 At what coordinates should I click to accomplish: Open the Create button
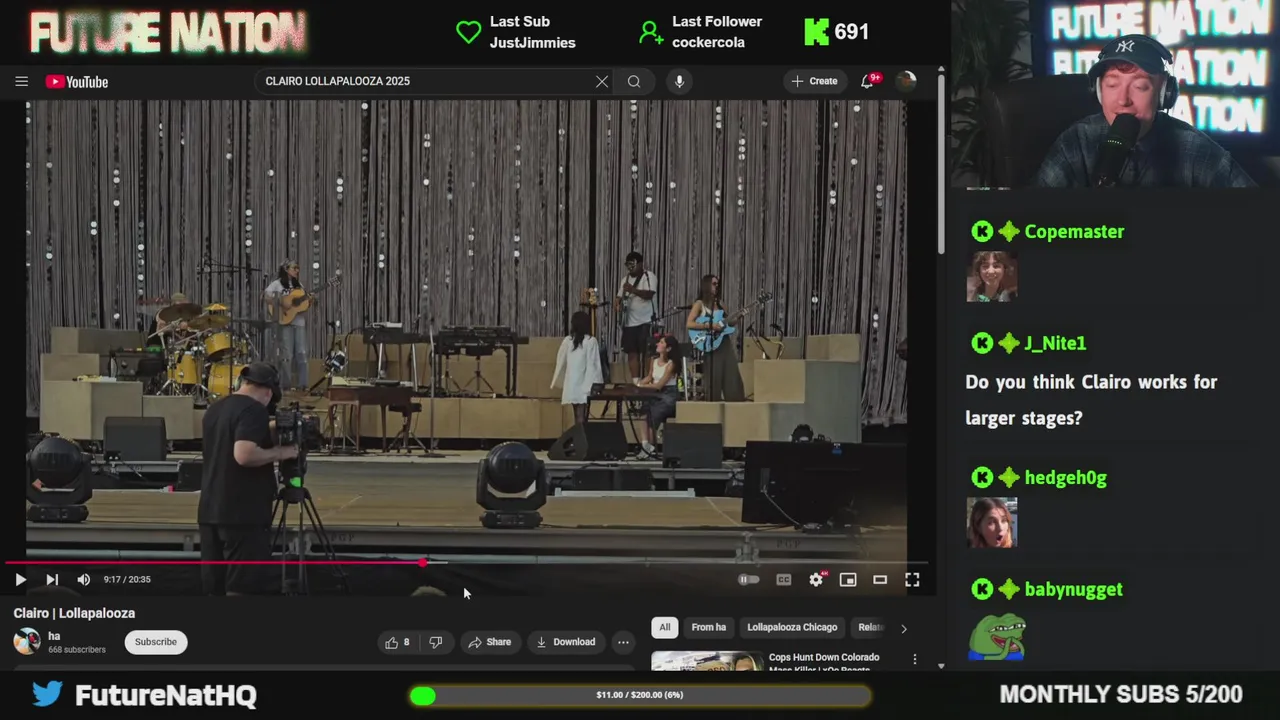pyautogui.click(x=814, y=81)
